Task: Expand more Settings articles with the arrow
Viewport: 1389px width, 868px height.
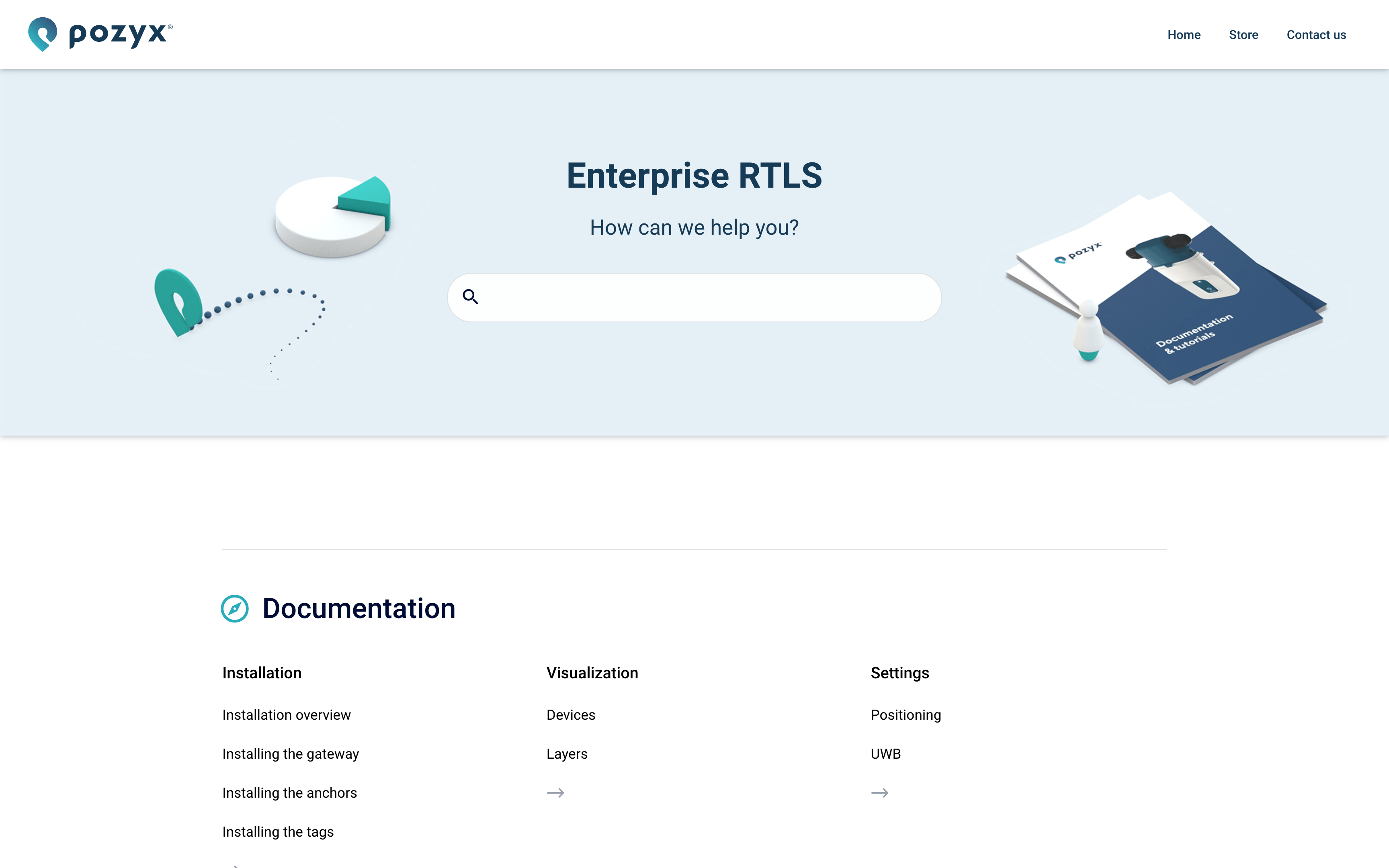Action: point(879,793)
